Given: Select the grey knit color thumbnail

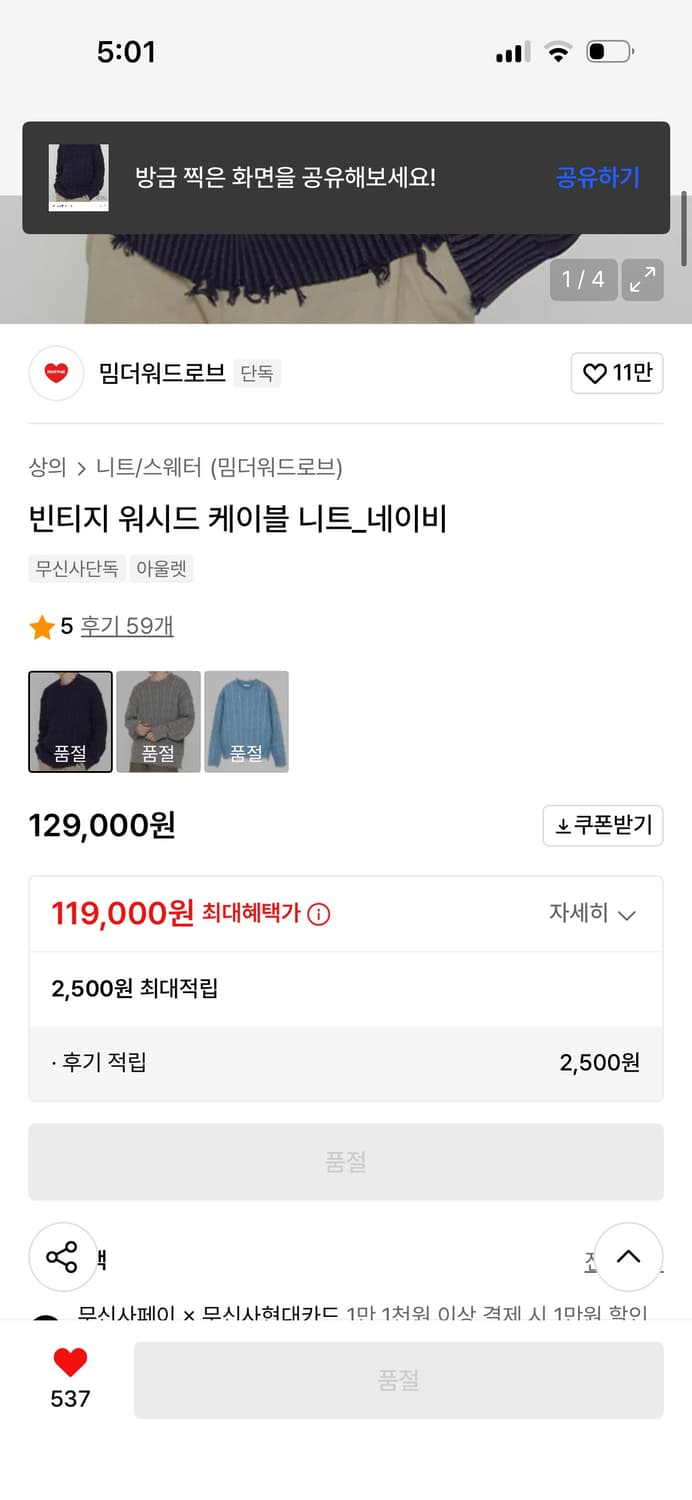Looking at the screenshot, I should [x=158, y=721].
